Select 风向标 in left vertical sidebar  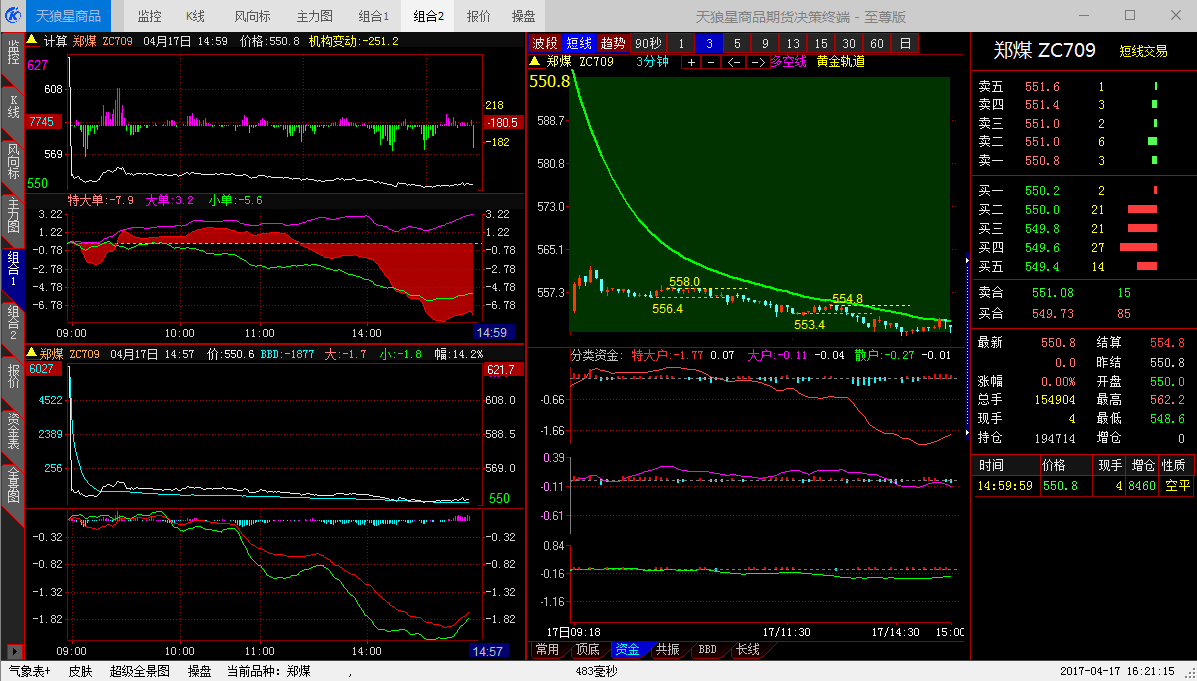coord(13,161)
